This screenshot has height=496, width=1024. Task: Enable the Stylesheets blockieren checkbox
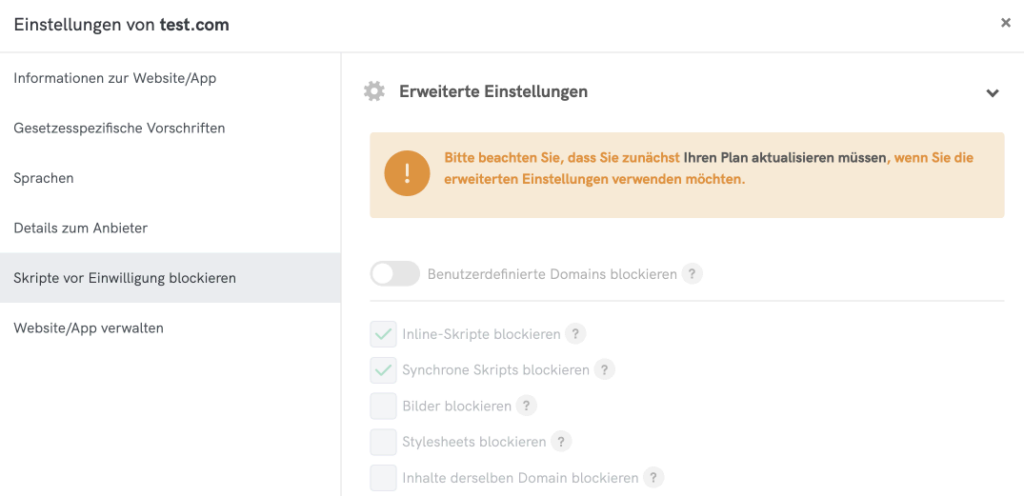click(x=383, y=442)
